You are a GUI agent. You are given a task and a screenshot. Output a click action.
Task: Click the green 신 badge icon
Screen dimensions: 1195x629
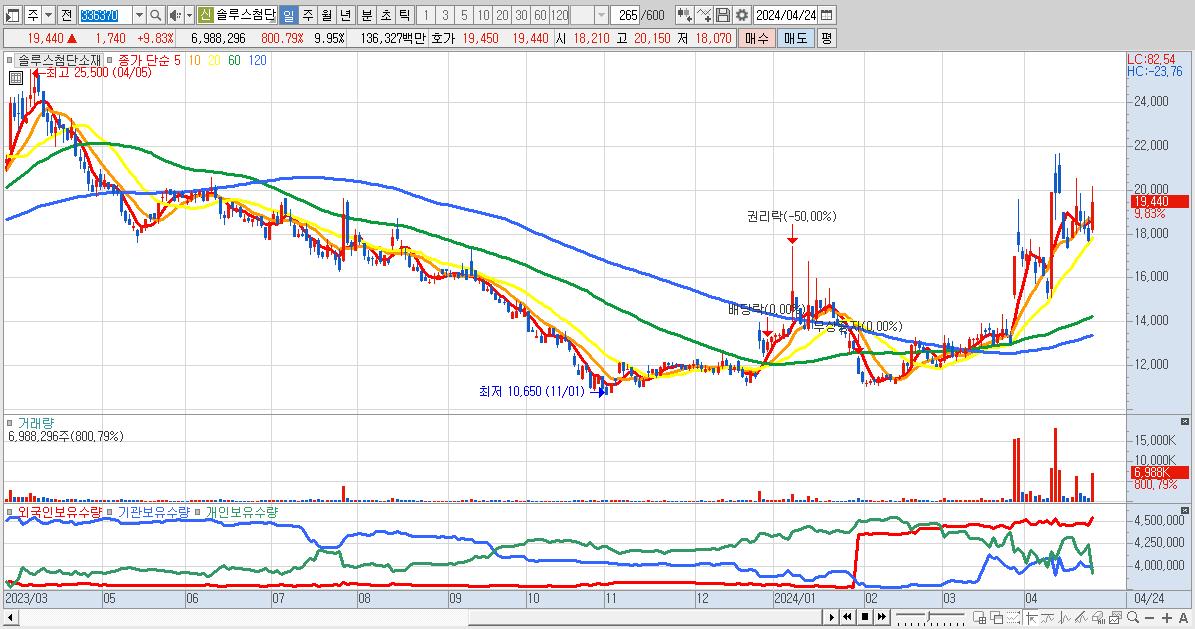tap(206, 14)
